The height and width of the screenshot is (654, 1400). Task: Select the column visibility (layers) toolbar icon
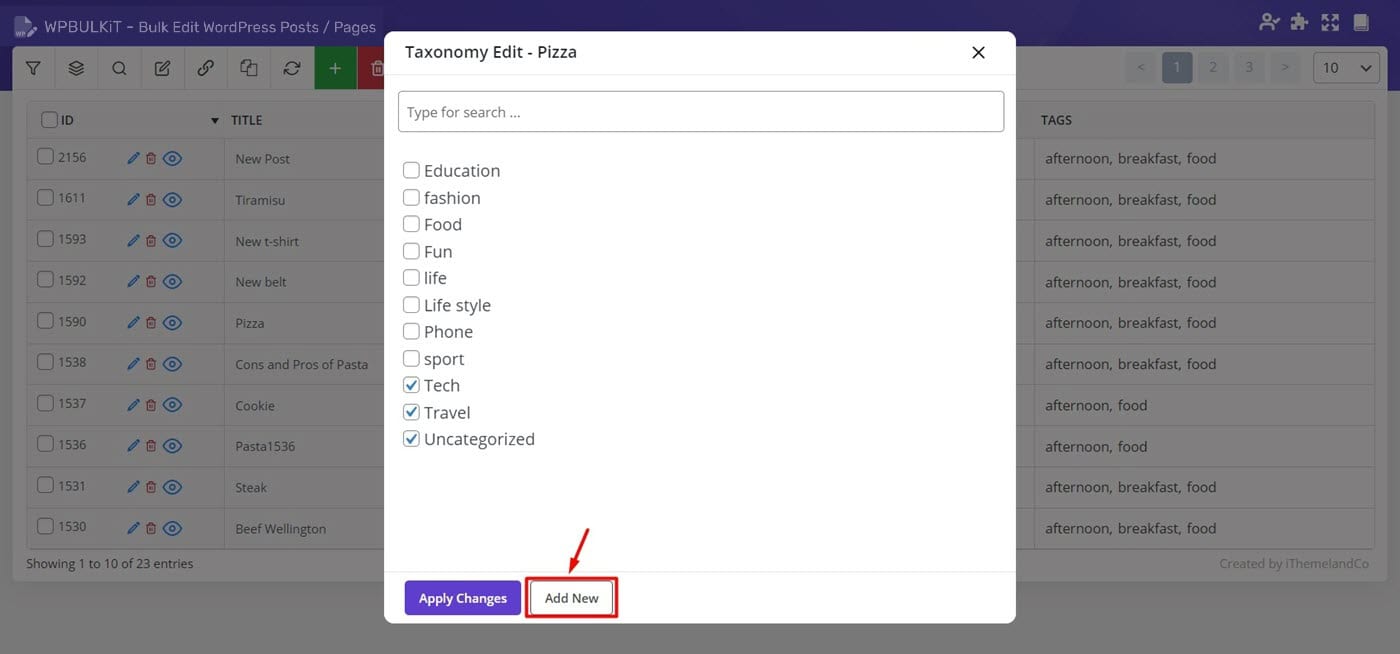(x=76, y=67)
